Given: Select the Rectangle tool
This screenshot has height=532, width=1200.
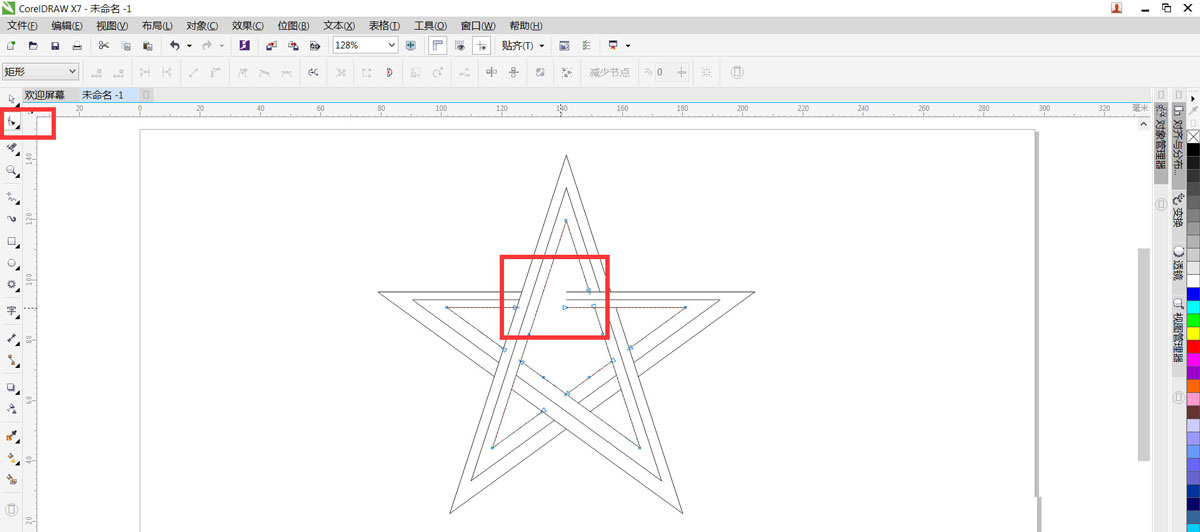Looking at the screenshot, I should (x=12, y=242).
